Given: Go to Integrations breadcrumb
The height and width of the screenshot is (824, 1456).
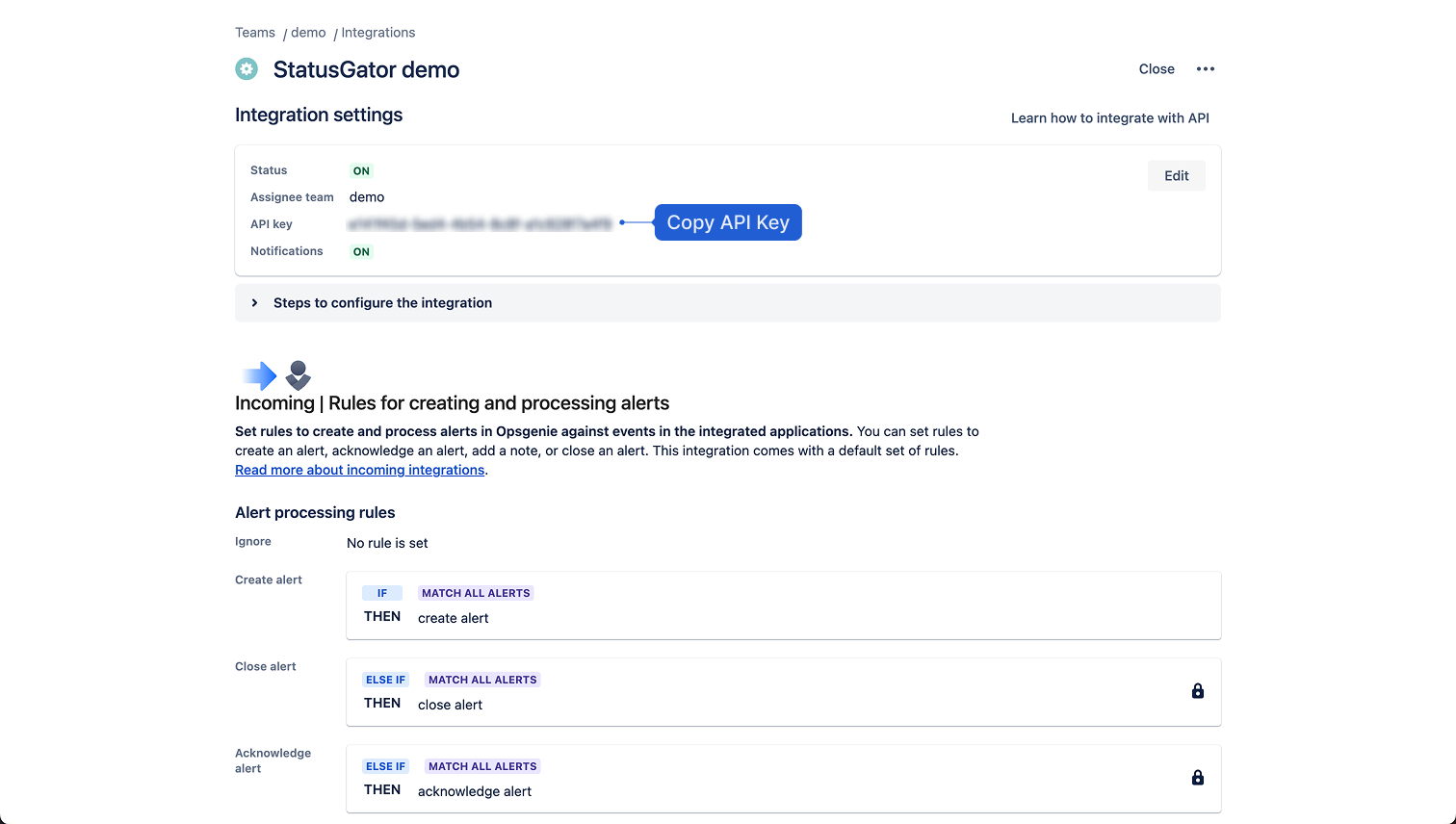Looking at the screenshot, I should pos(378,33).
